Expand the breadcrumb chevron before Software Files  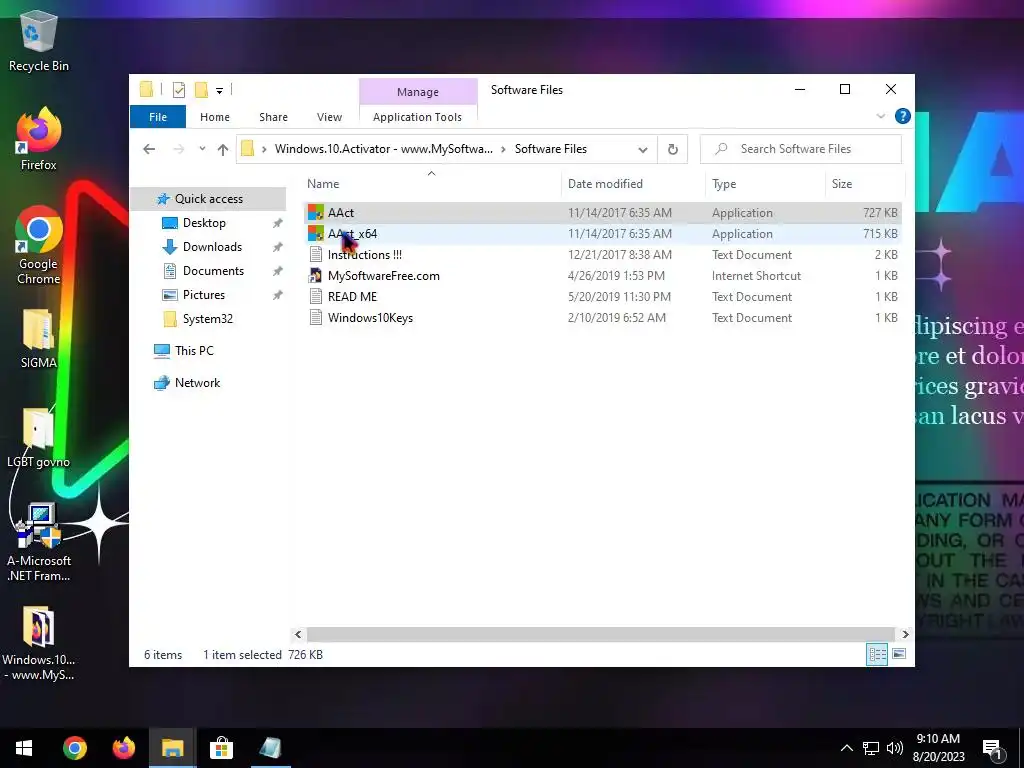(504, 149)
